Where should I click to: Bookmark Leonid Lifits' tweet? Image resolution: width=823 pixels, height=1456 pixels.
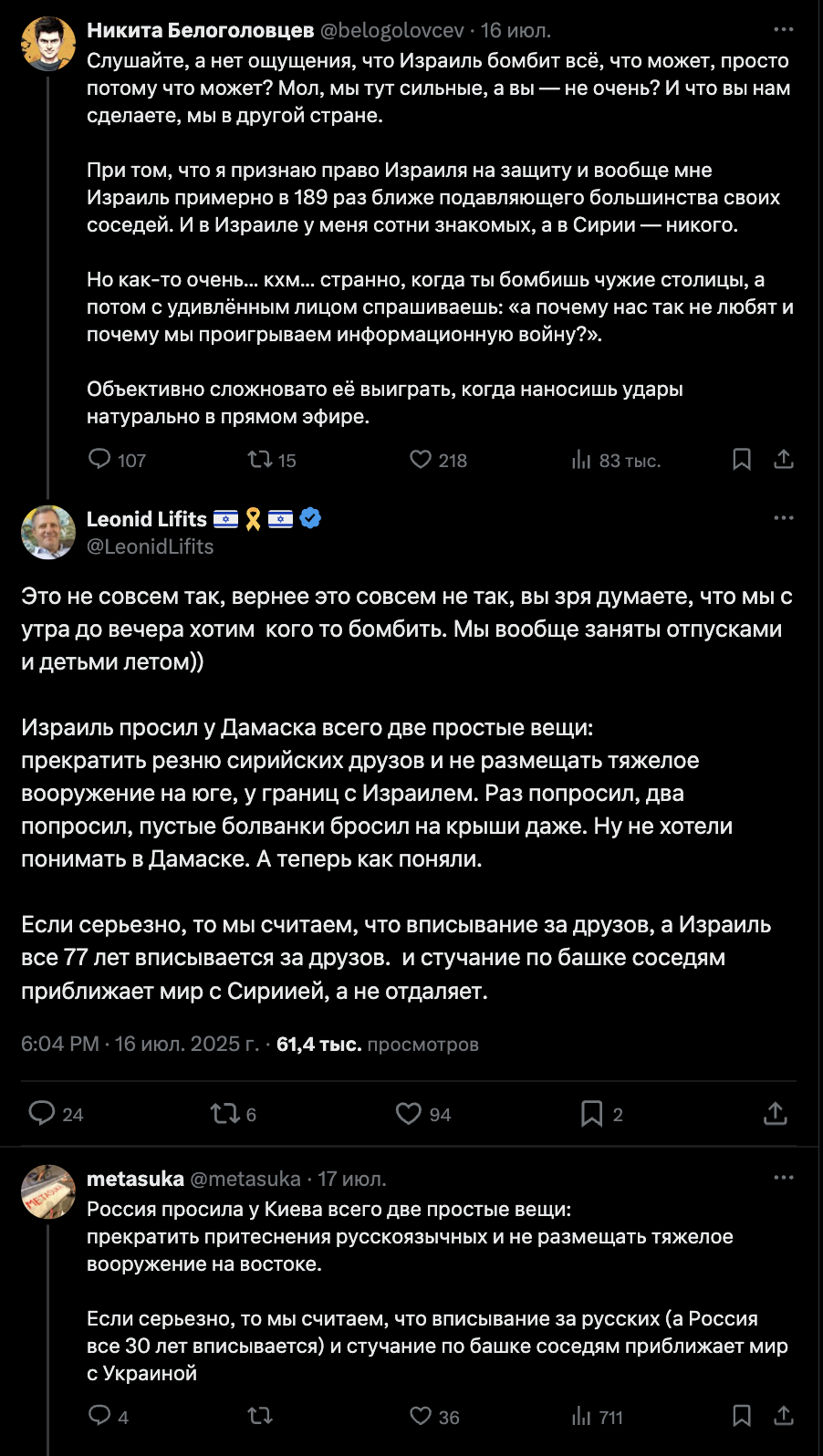[x=592, y=1113]
